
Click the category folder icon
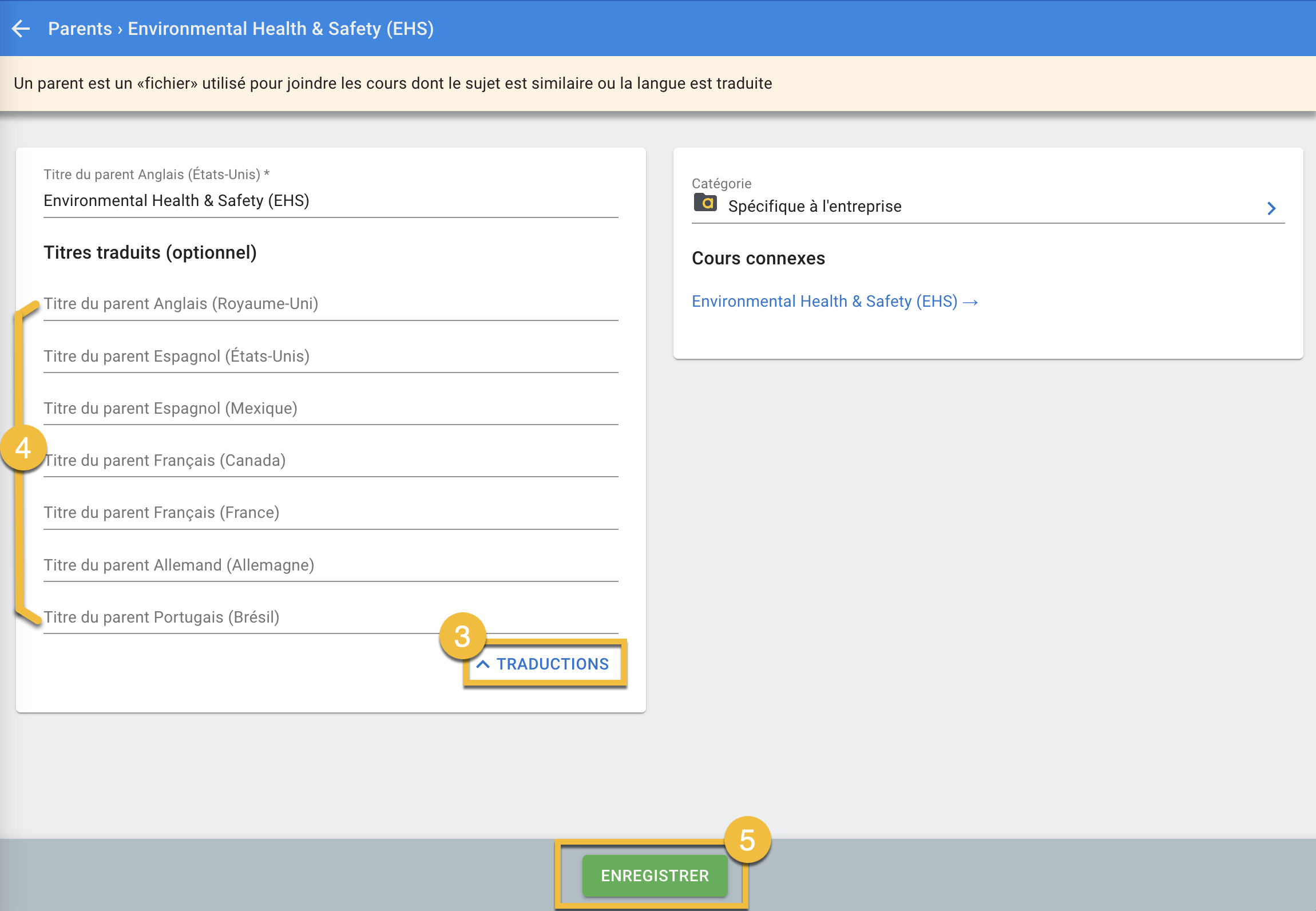(x=705, y=203)
